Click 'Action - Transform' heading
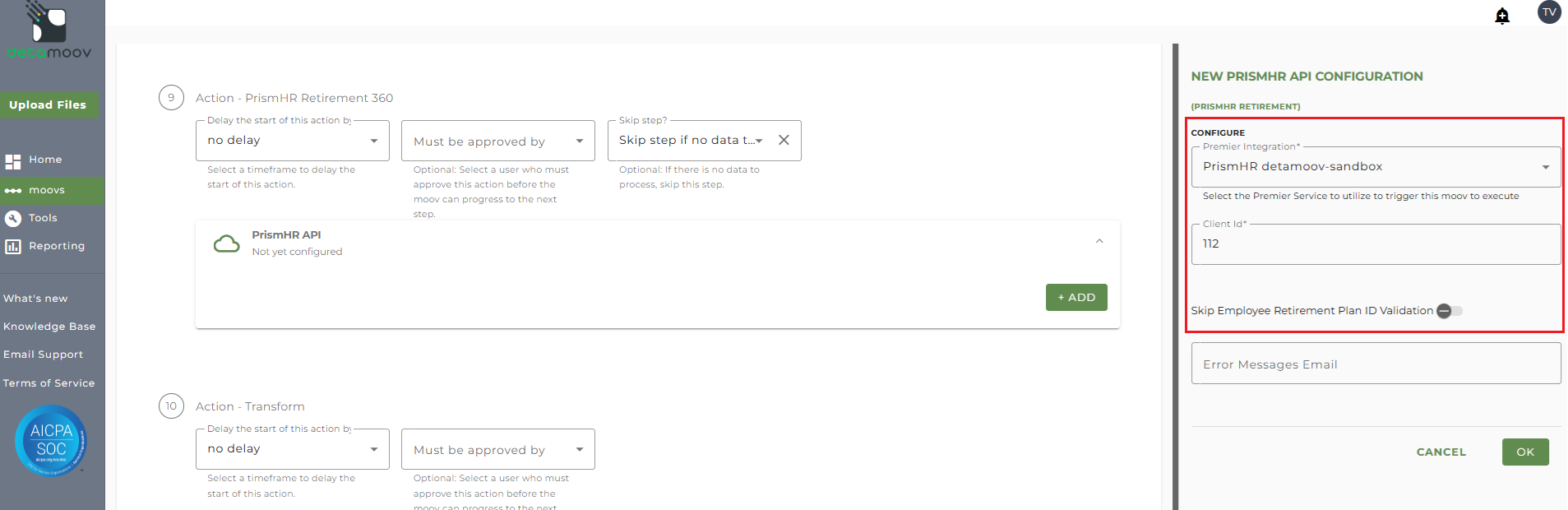Image resolution: width=1568 pixels, height=510 pixels. 250,406
